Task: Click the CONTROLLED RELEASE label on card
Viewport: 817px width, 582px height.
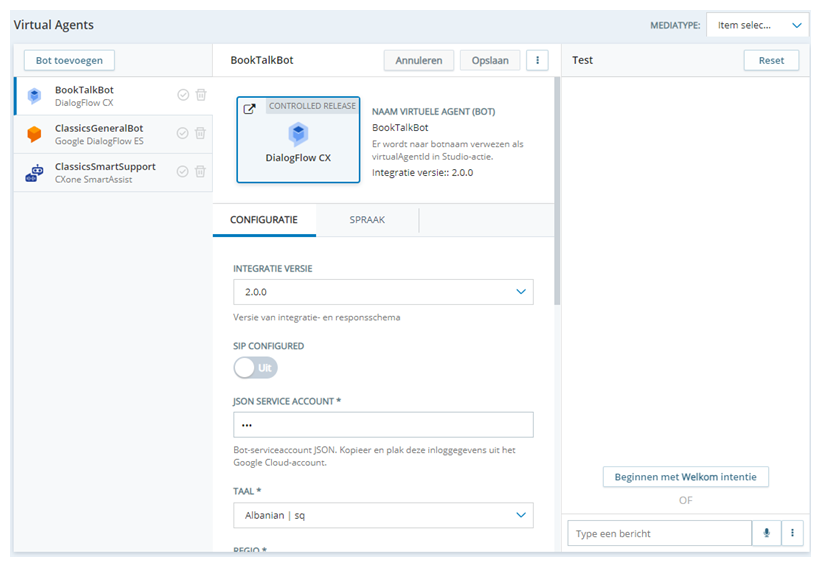Action: tap(312, 106)
